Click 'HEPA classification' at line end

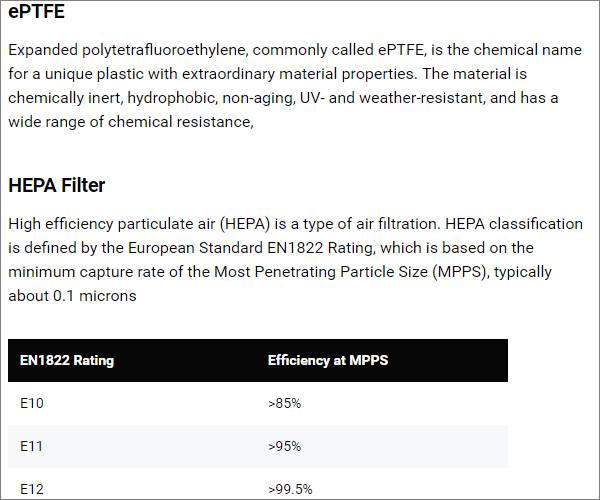[x=514, y=224]
